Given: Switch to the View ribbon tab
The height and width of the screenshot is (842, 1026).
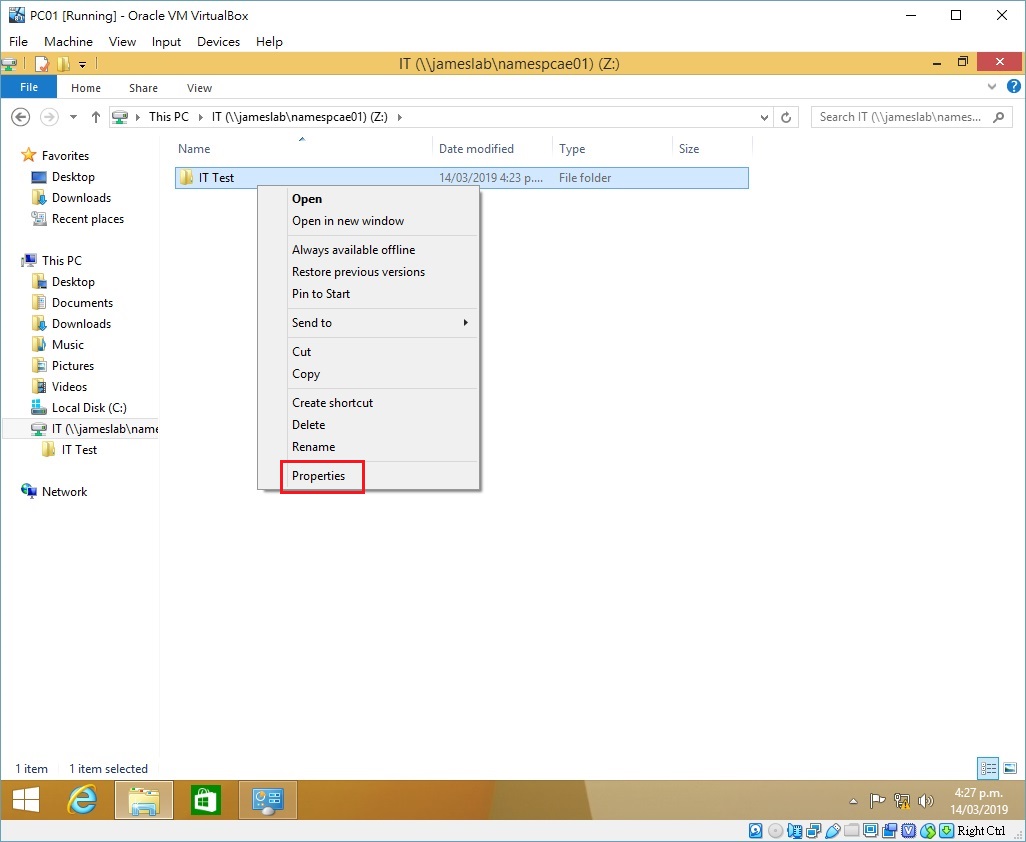Looking at the screenshot, I should point(198,88).
